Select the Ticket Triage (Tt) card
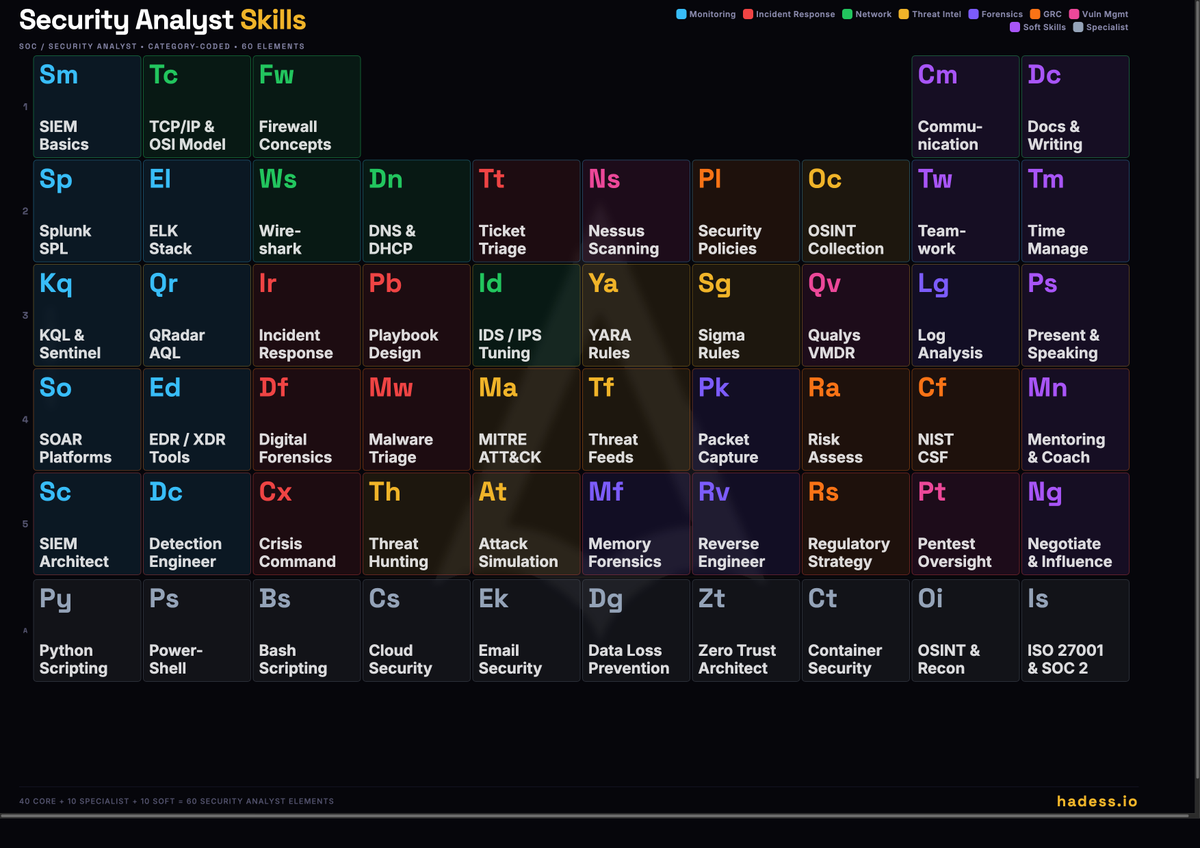Screen dimensions: 1200x848 tap(527, 211)
